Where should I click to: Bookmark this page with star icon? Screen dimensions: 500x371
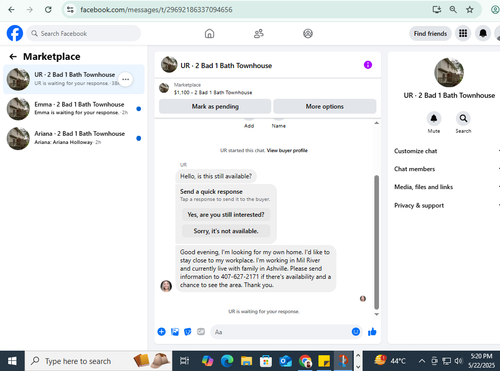pos(470,10)
